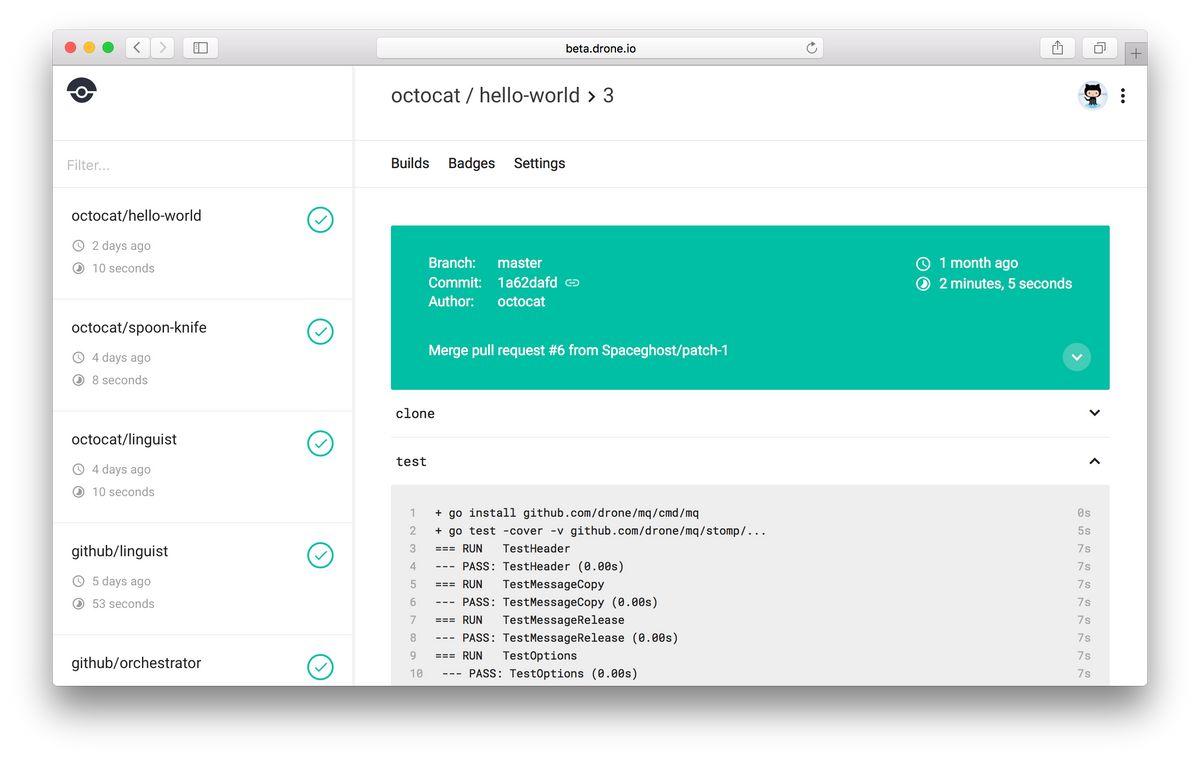Viewport: 1200px width, 761px height.
Task: Open the three-dot options menu
Action: click(1123, 96)
